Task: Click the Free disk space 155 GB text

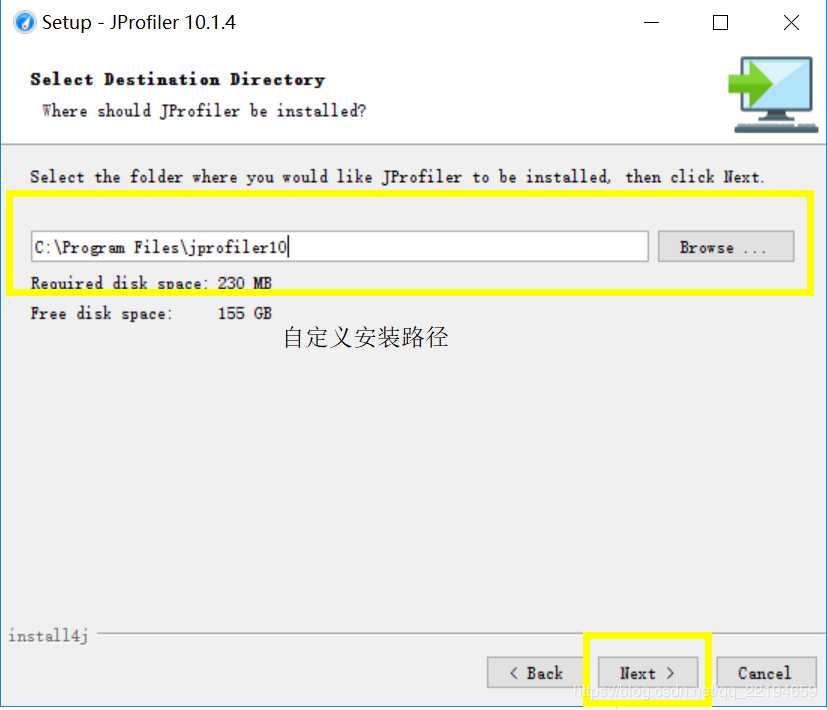Action: (151, 313)
